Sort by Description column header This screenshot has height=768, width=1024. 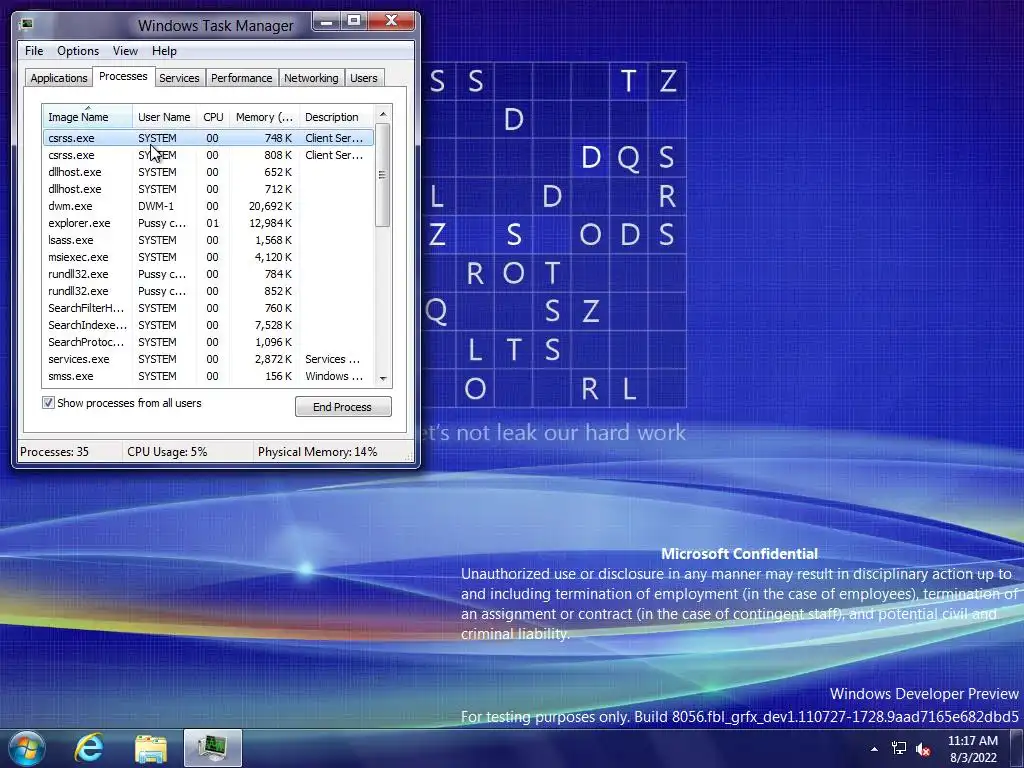pos(336,117)
